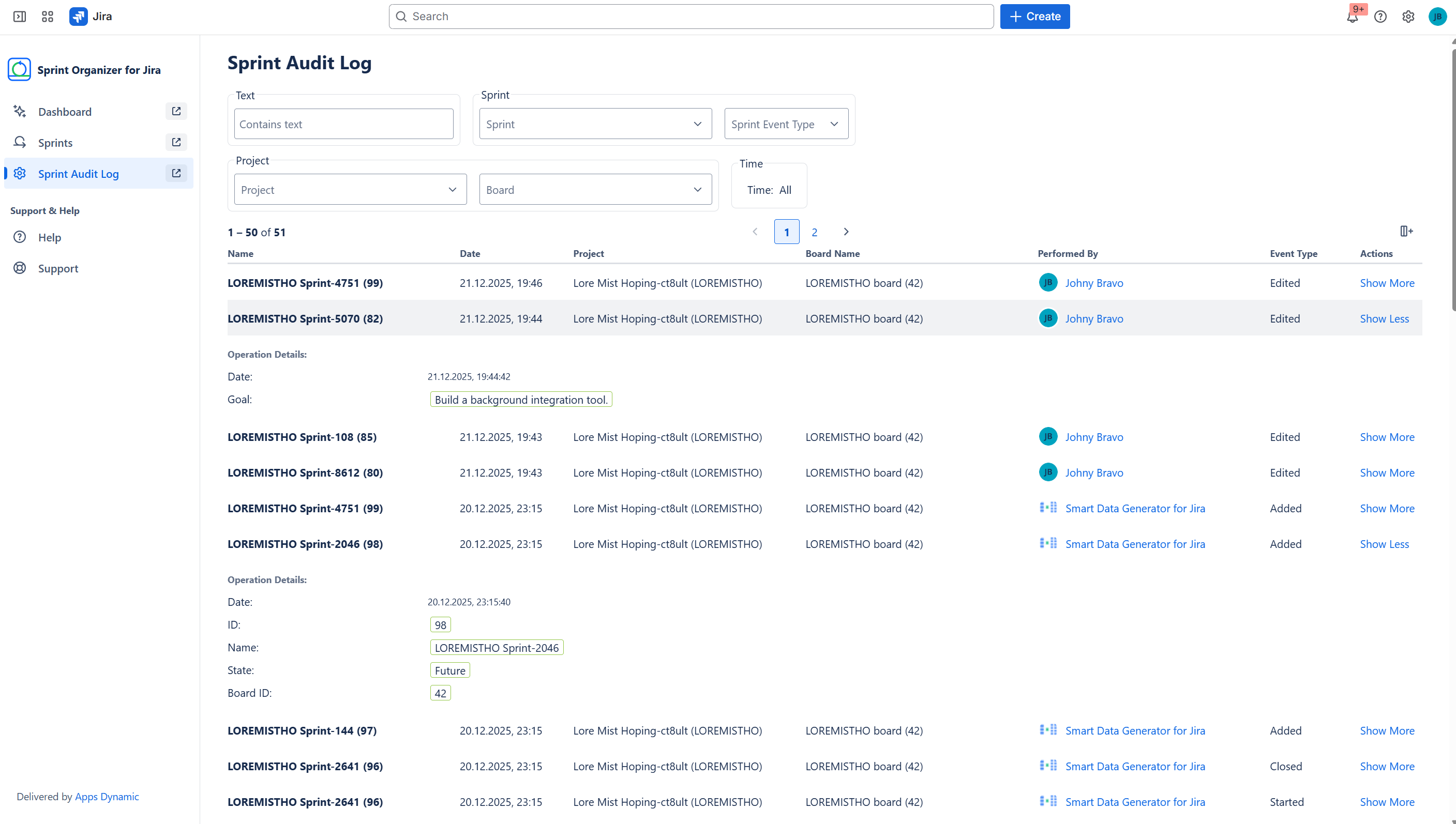This screenshot has height=824, width=1456.
Task: Collapse the sidebar using the panel icon
Action: (x=19, y=17)
